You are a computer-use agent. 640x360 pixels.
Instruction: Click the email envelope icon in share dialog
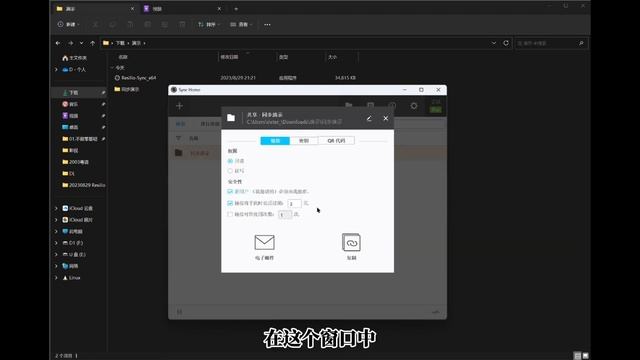[264, 242]
